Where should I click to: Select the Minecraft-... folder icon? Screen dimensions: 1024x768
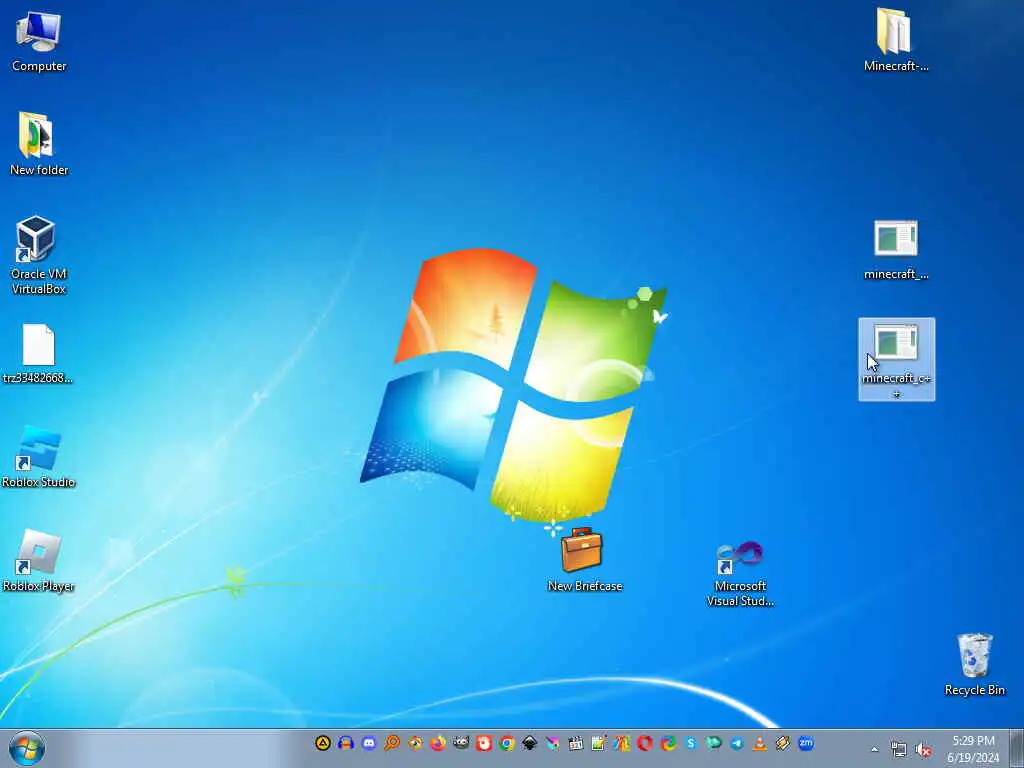pos(895,39)
